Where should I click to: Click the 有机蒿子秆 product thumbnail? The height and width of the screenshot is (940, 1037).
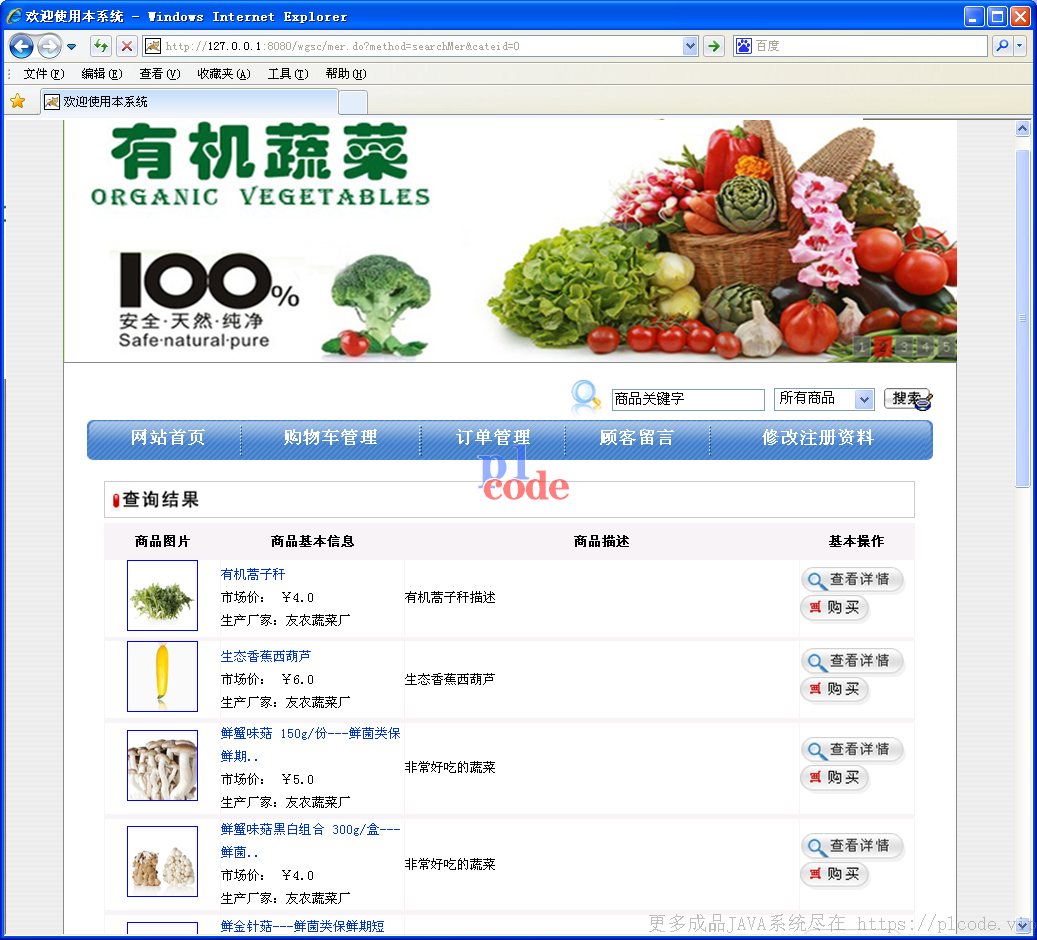coord(162,595)
